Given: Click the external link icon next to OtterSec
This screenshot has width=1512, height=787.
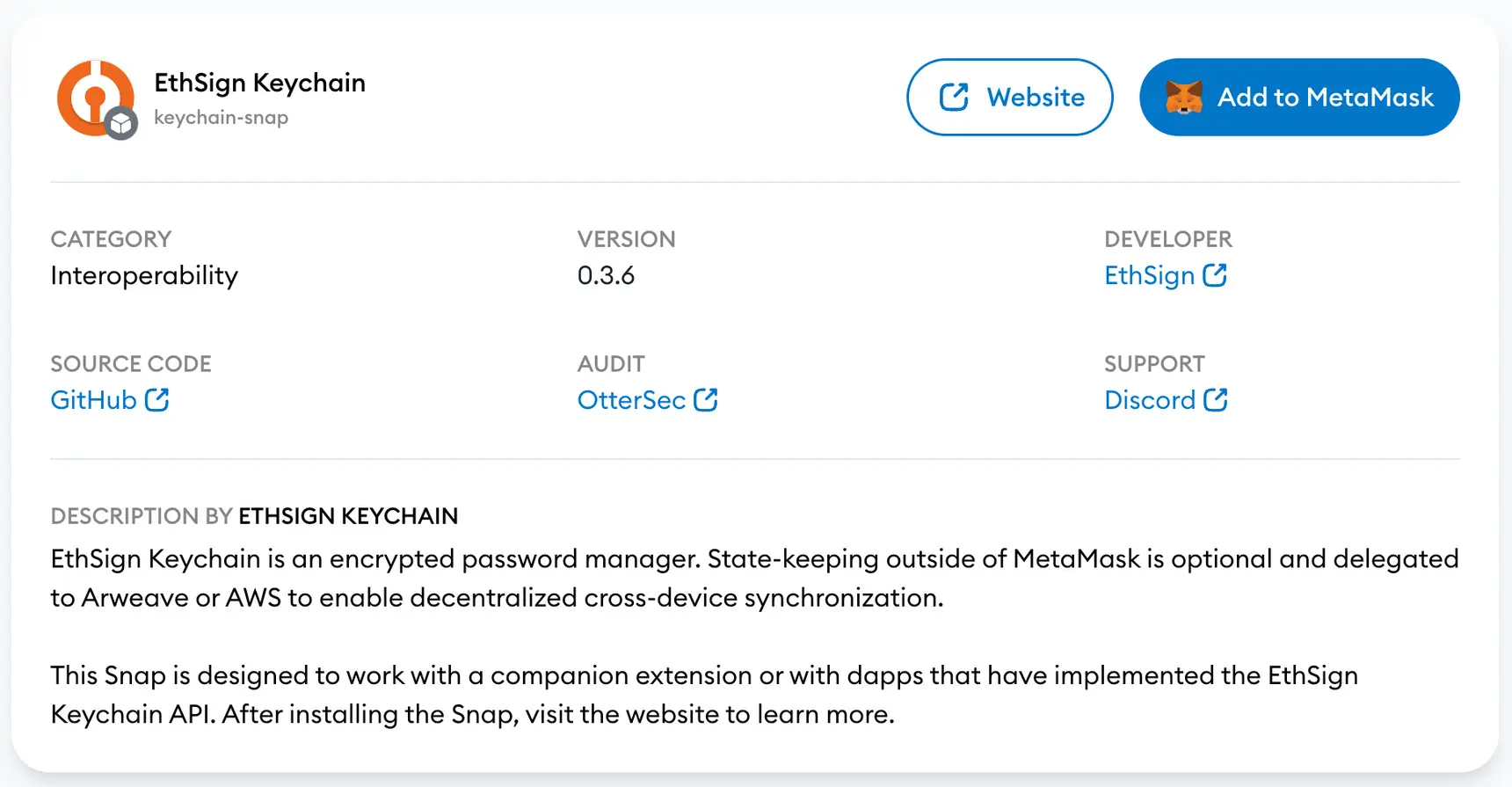Looking at the screenshot, I should click(708, 399).
